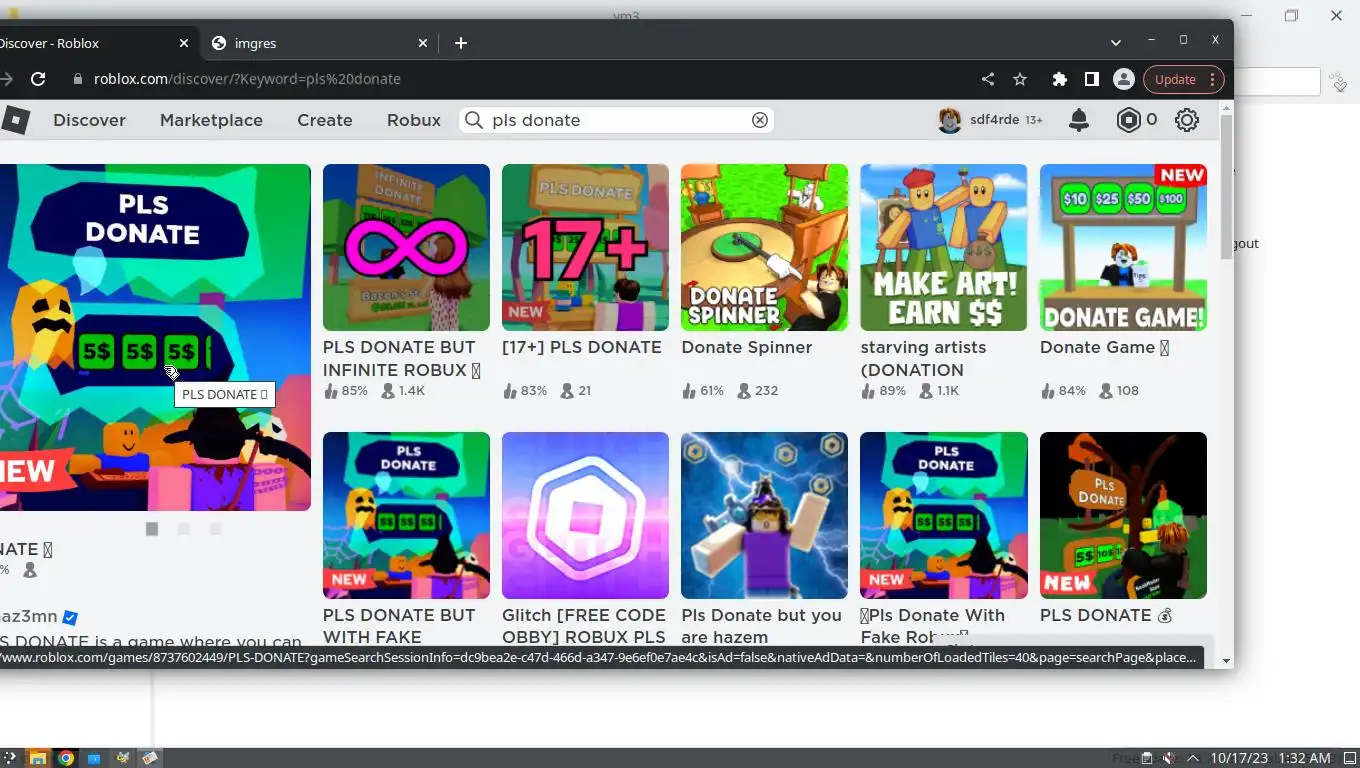1360x768 pixels.
Task: Reload the page in Chrome
Action: pyautogui.click(x=38, y=79)
